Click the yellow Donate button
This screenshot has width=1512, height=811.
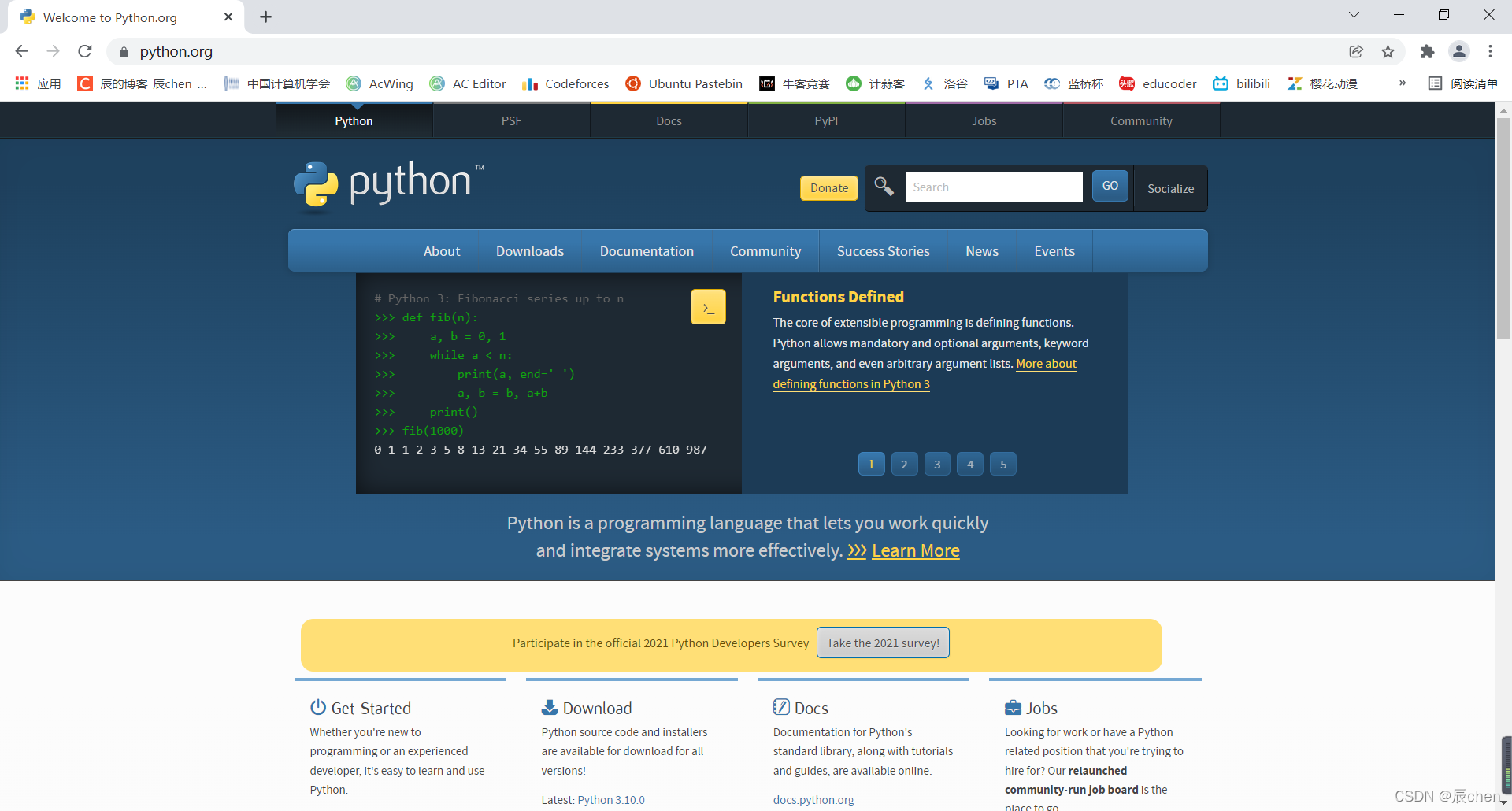pos(829,187)
